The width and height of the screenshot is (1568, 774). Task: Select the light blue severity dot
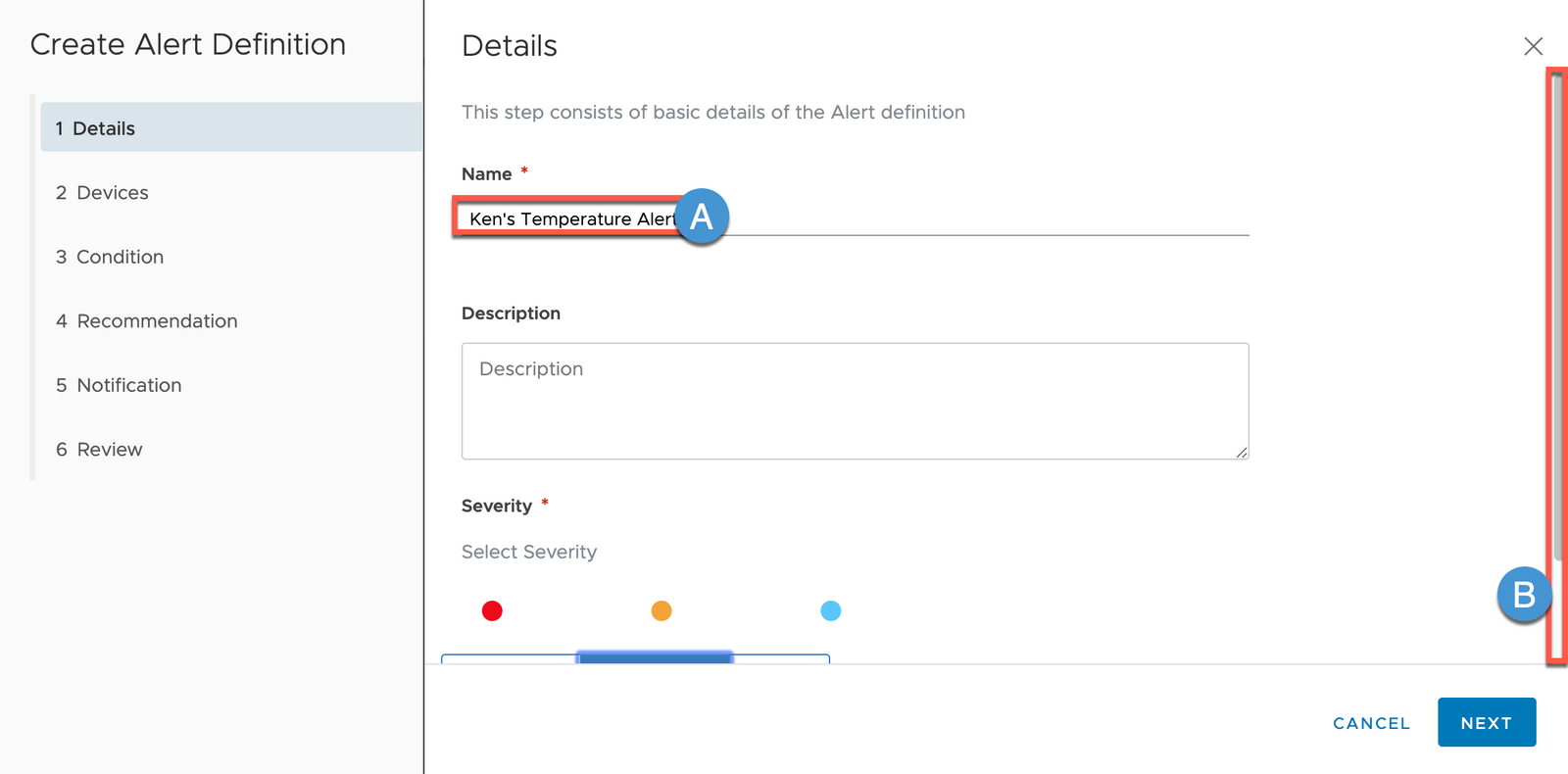(831, 611)
